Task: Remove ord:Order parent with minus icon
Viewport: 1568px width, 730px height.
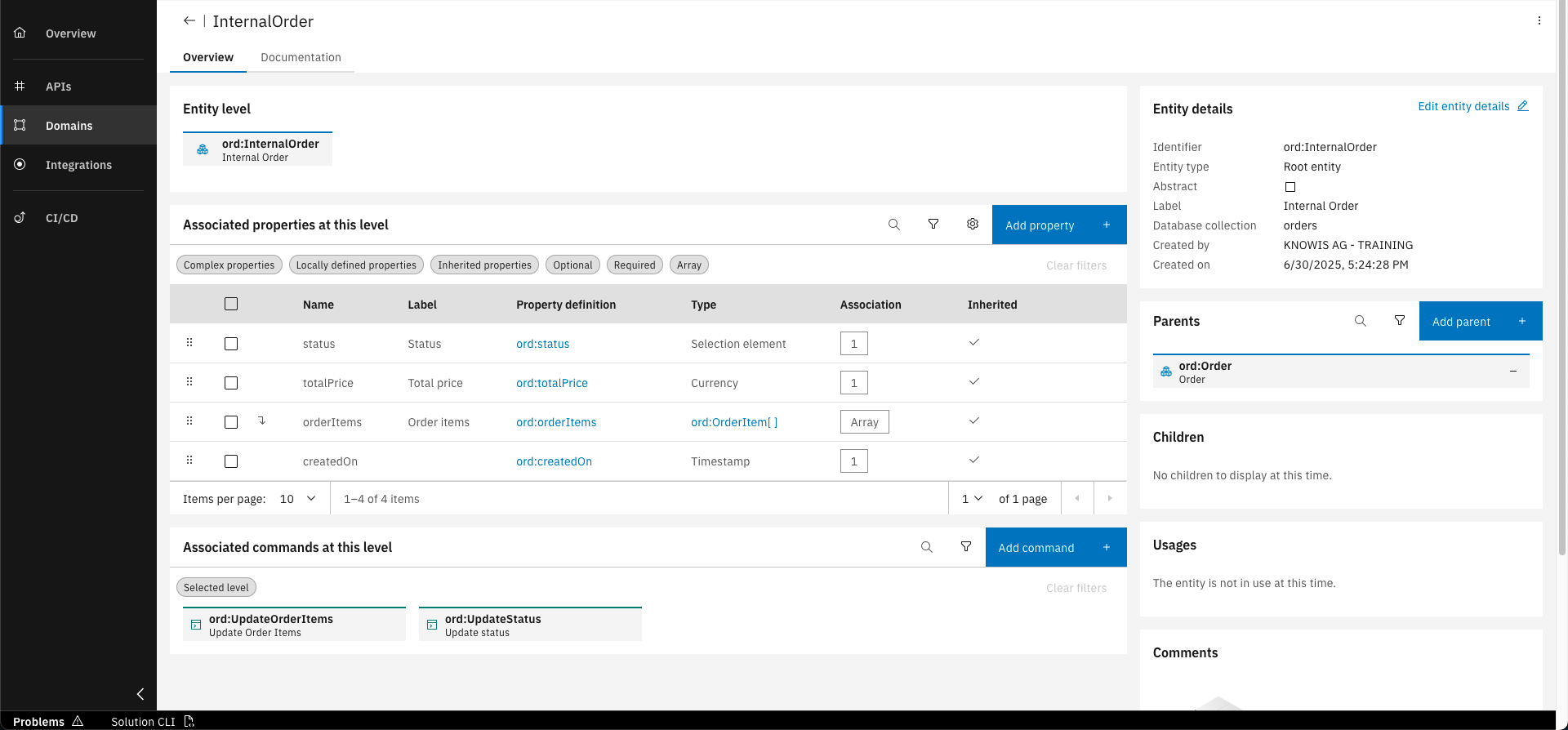Action: 1513,372
